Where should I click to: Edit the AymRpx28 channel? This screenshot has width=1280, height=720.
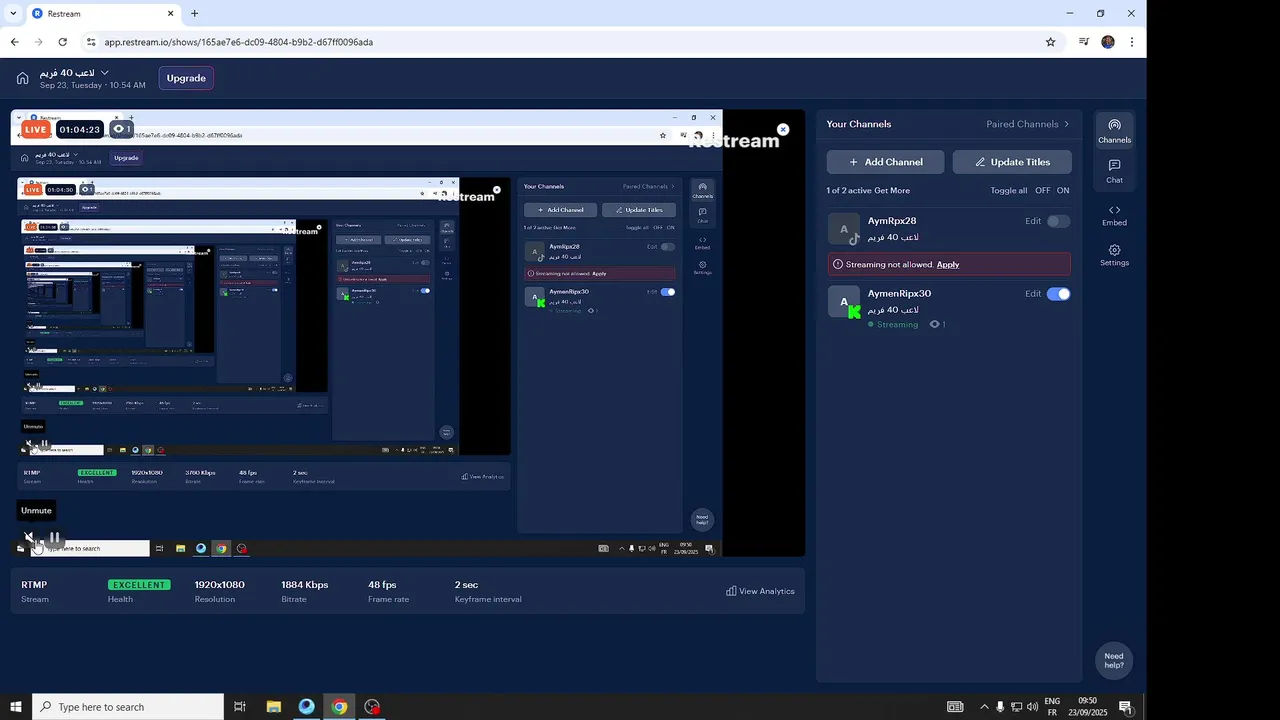1033,221
